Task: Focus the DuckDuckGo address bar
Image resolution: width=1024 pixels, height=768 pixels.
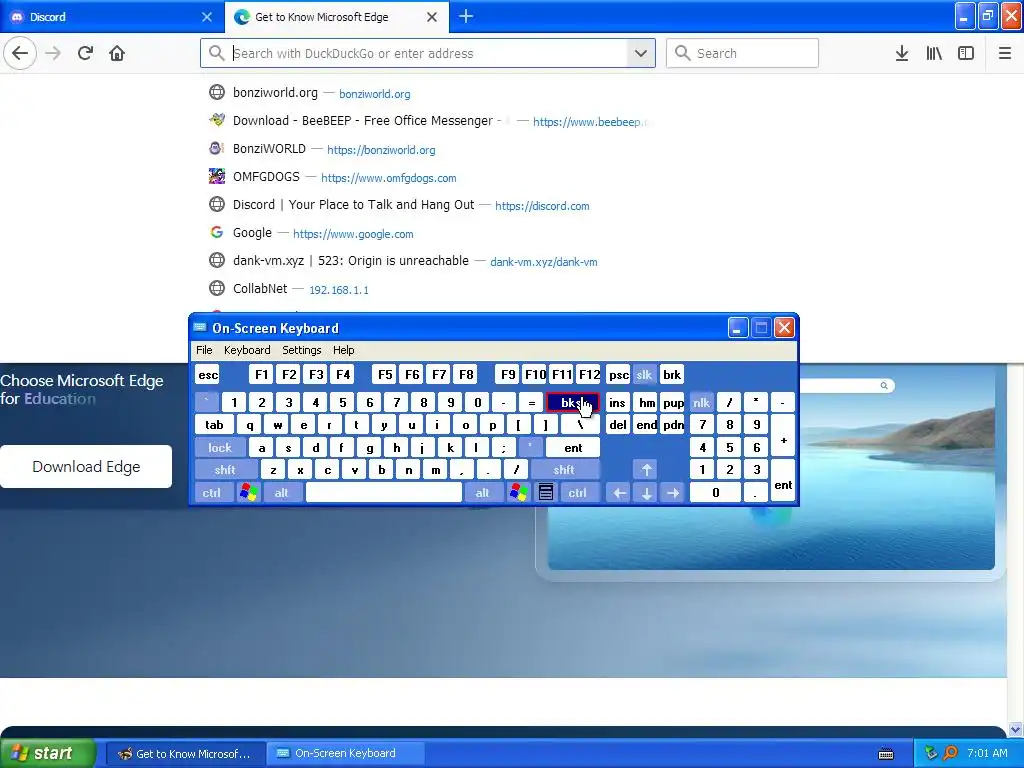Action: click(x=428, y=53)
